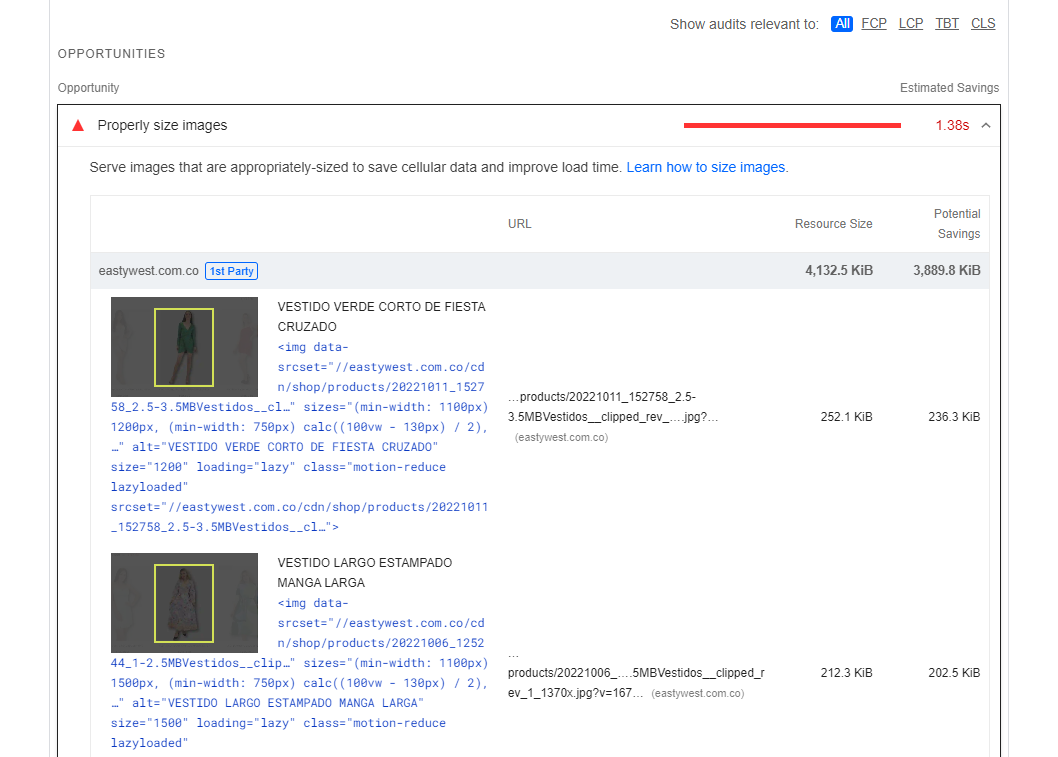Click the VESTIDO LARGO ESTAMPADO thumbnail
Image resolution: width=1058 pixels, height=757 pixels.
pos(184,602)
